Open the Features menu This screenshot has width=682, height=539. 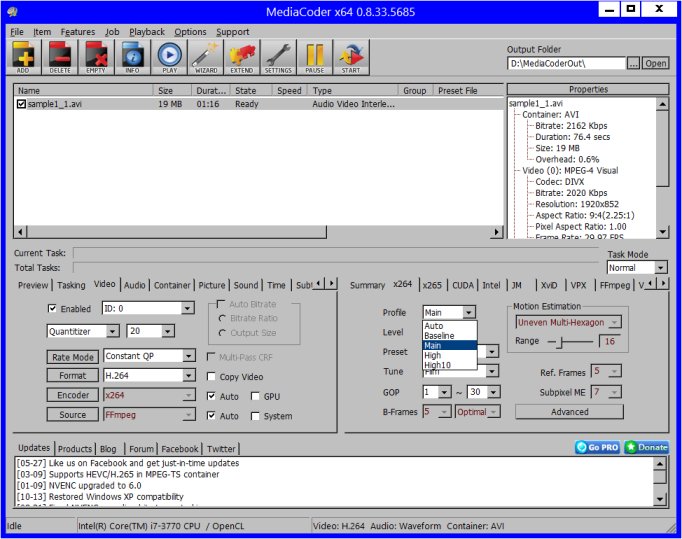point(78,32)
